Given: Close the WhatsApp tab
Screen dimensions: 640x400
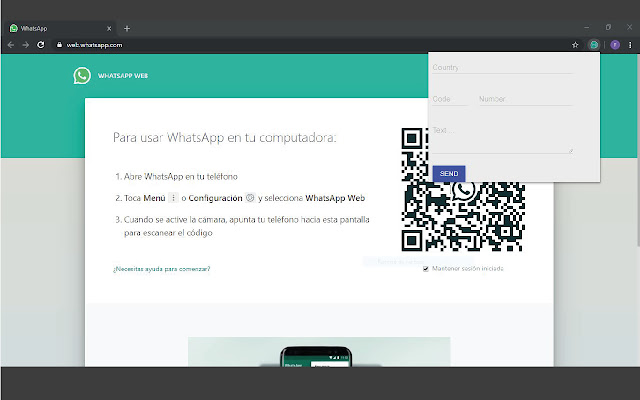Looking at the screenshot, I should pos(109,29).
